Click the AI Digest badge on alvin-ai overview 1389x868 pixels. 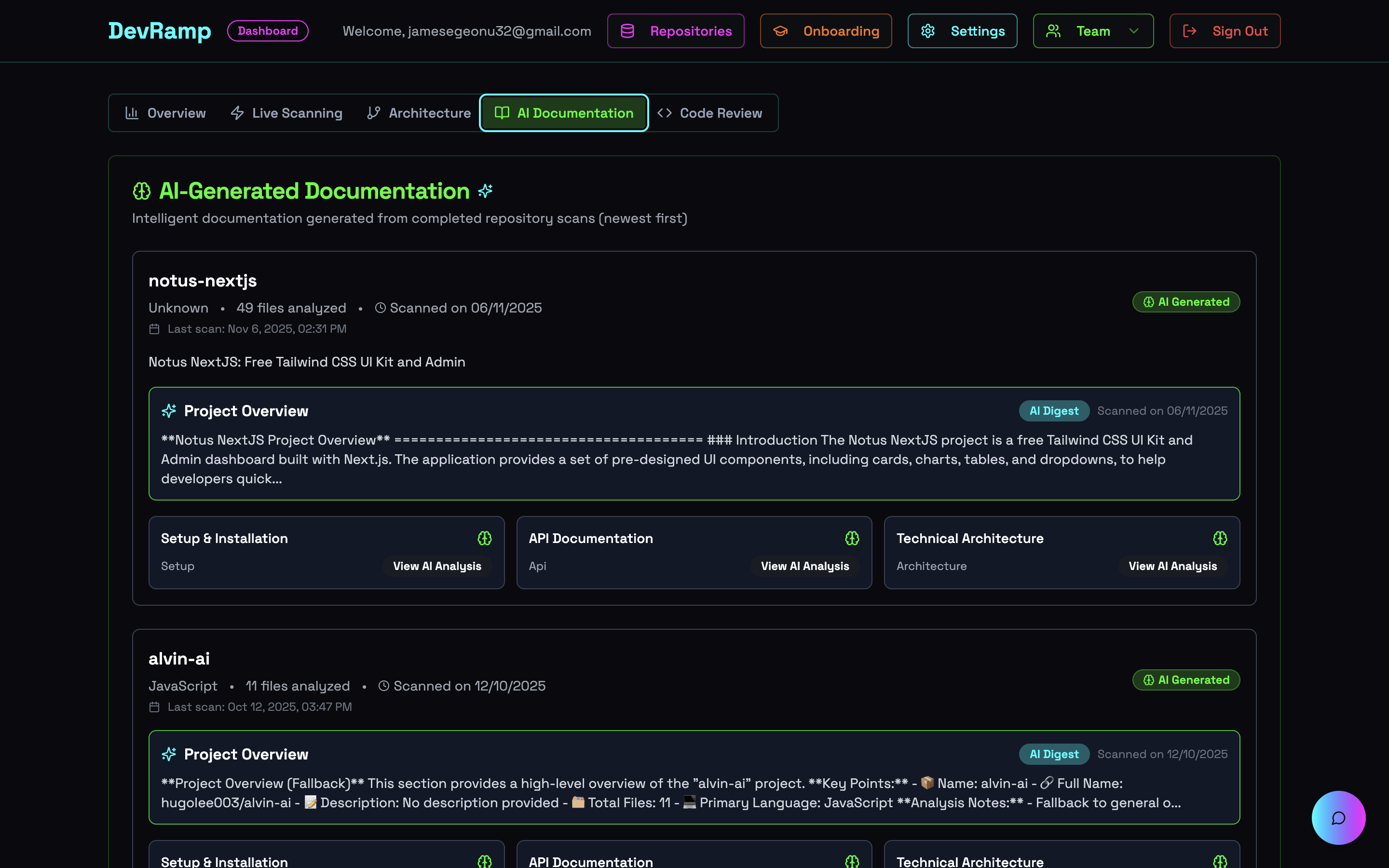coord(1054,754)
